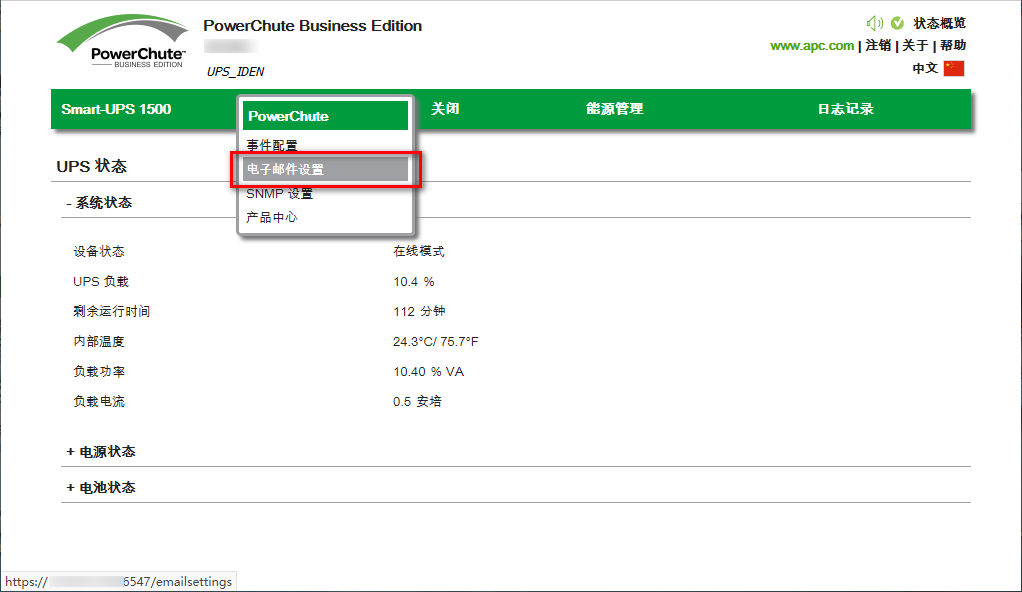Click the green checkmark status icon
Screen dimensions: 1022x592
click(x=898, y=23)
